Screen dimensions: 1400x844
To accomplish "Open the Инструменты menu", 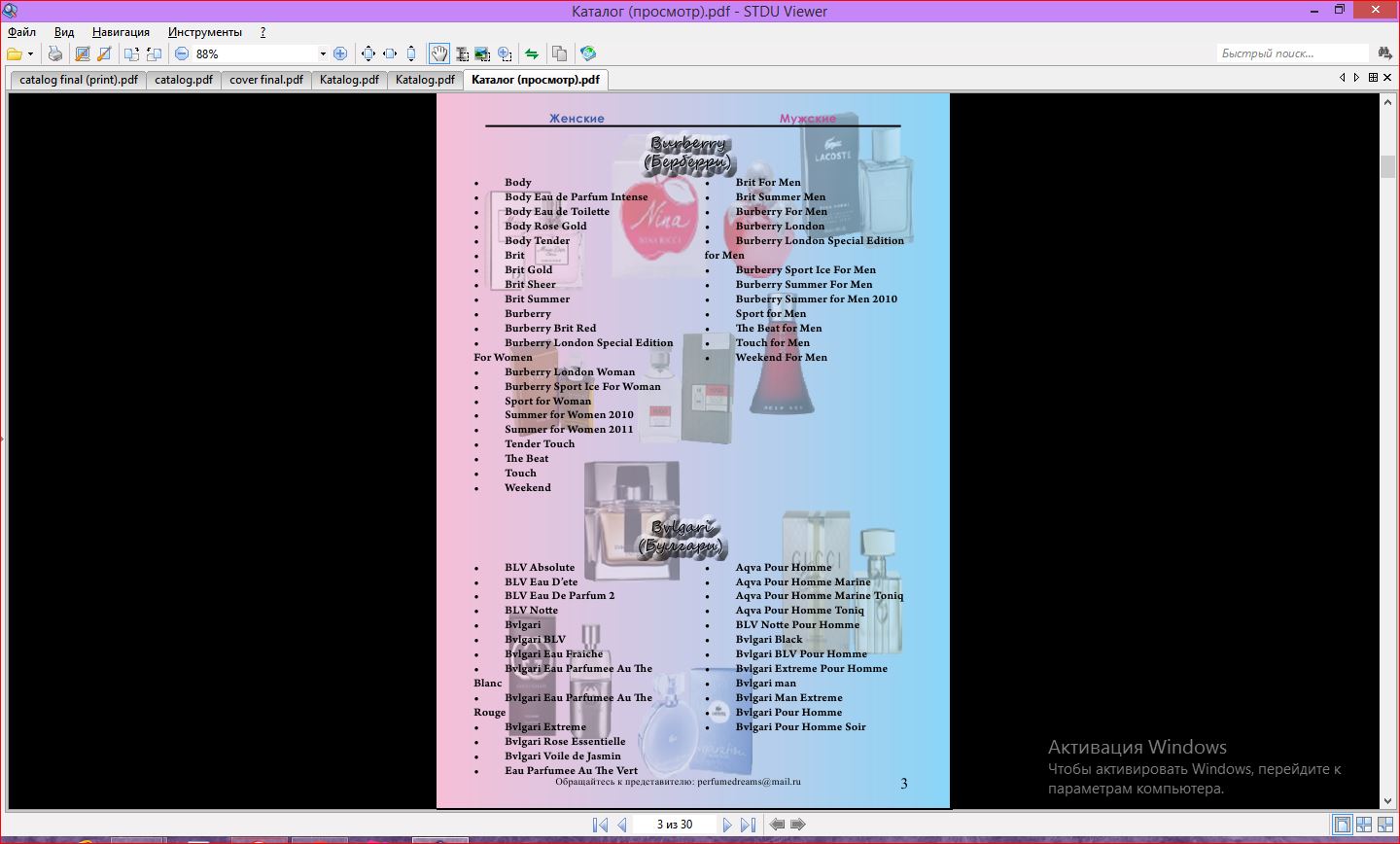I will point(204,32).
